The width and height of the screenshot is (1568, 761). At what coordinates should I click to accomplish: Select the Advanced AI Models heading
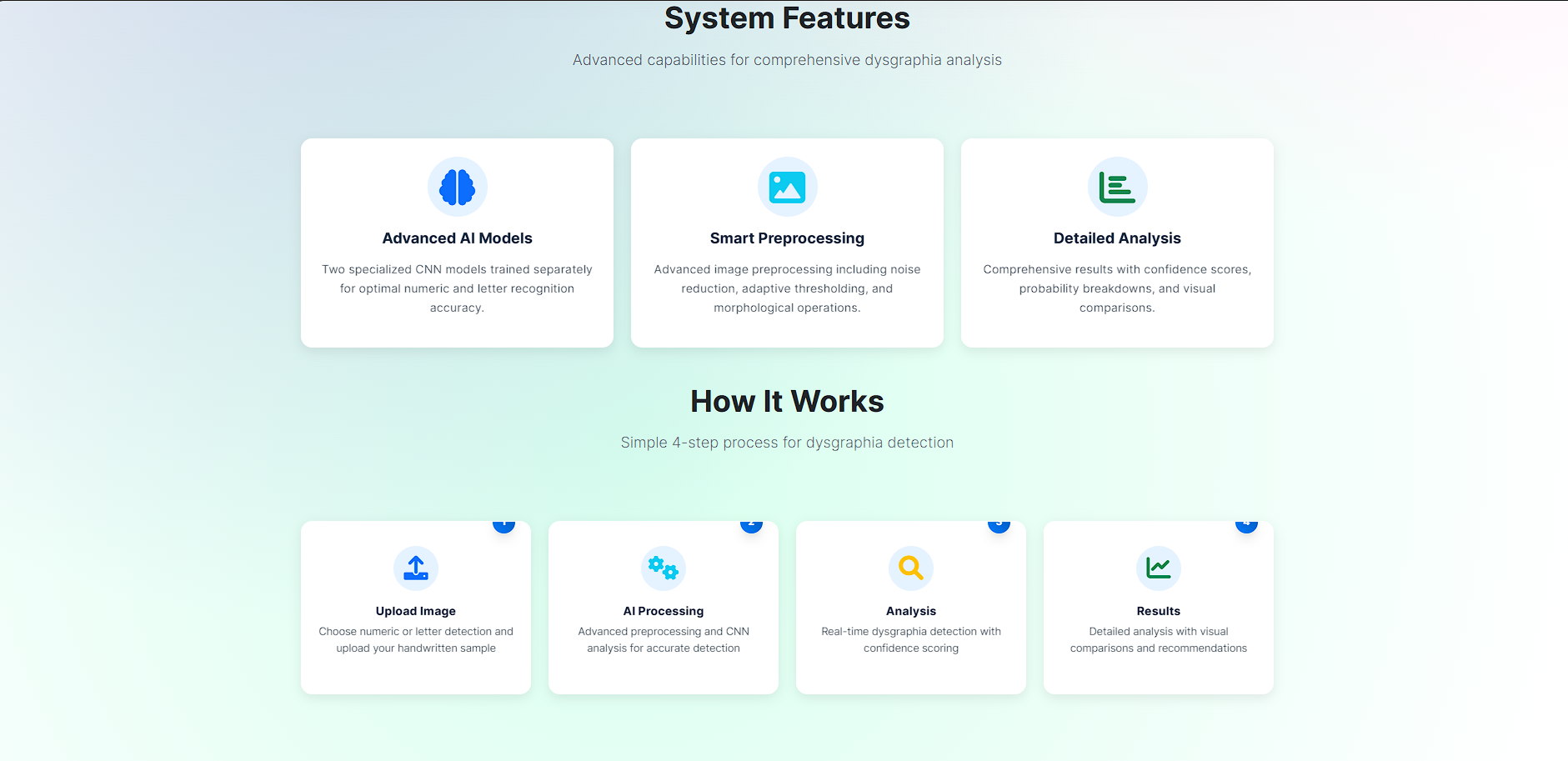click(457, 238)
